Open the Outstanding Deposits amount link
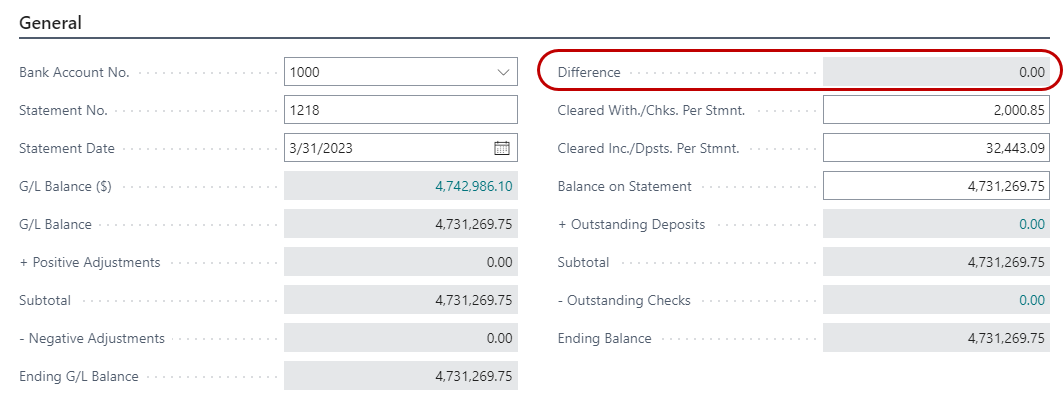 pyautogui.click(x=1031, y=224)
